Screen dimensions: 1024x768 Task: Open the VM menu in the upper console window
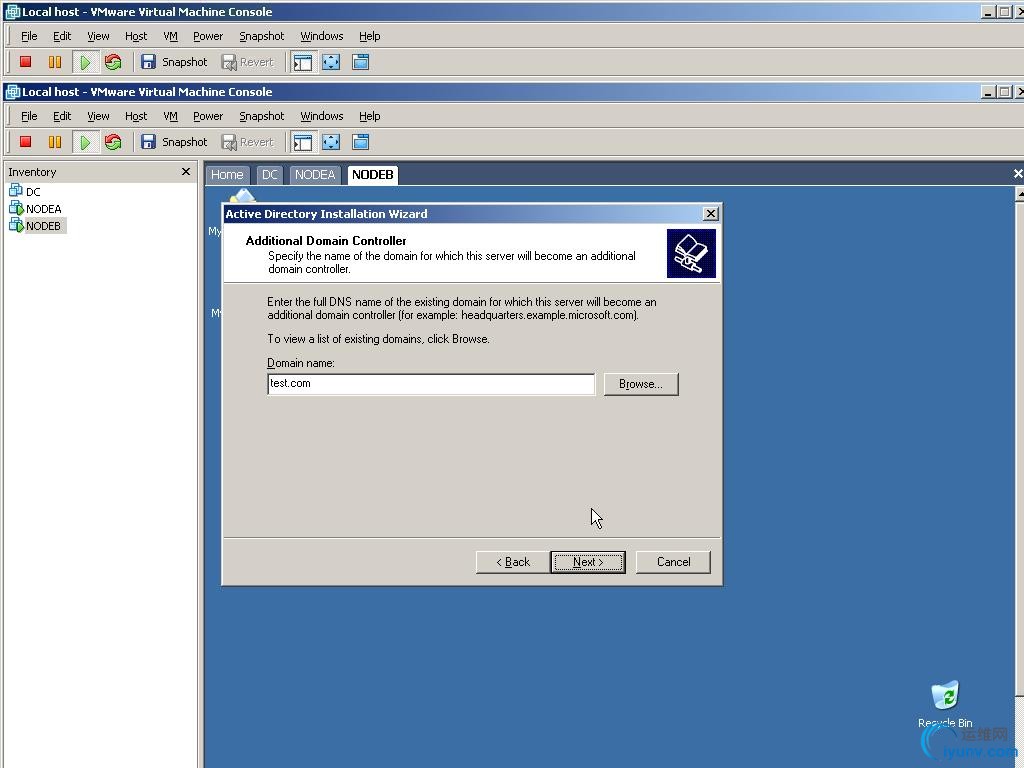click(170, 36)
